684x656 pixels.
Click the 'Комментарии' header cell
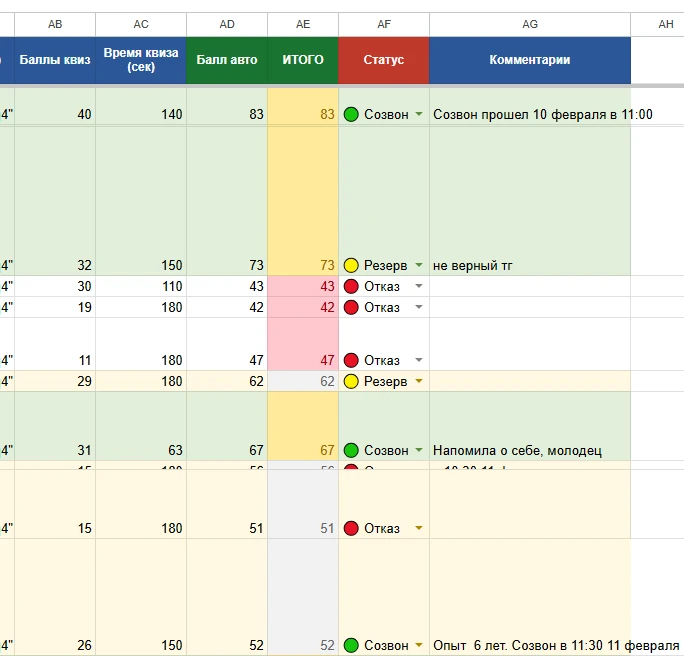coord(530,60)
